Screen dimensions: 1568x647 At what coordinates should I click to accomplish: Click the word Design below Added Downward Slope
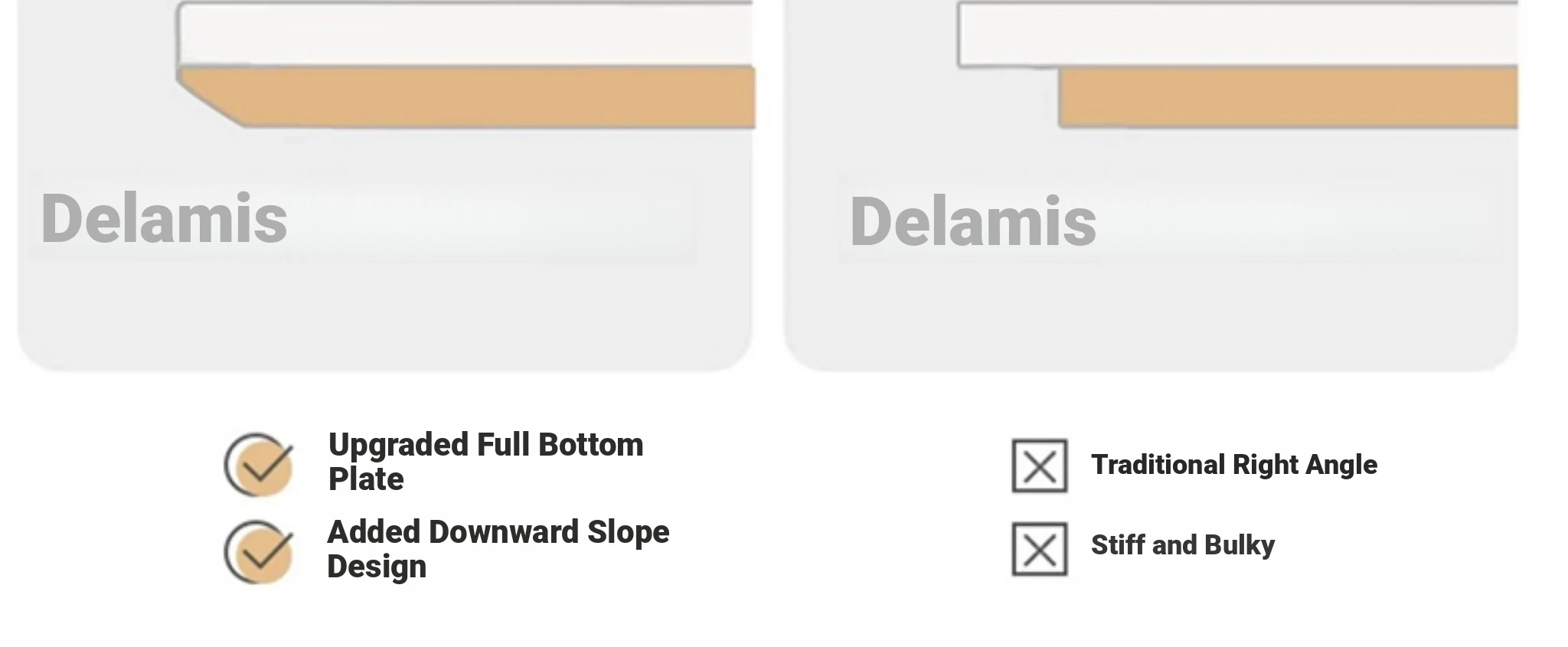click(x=377, y=567)
